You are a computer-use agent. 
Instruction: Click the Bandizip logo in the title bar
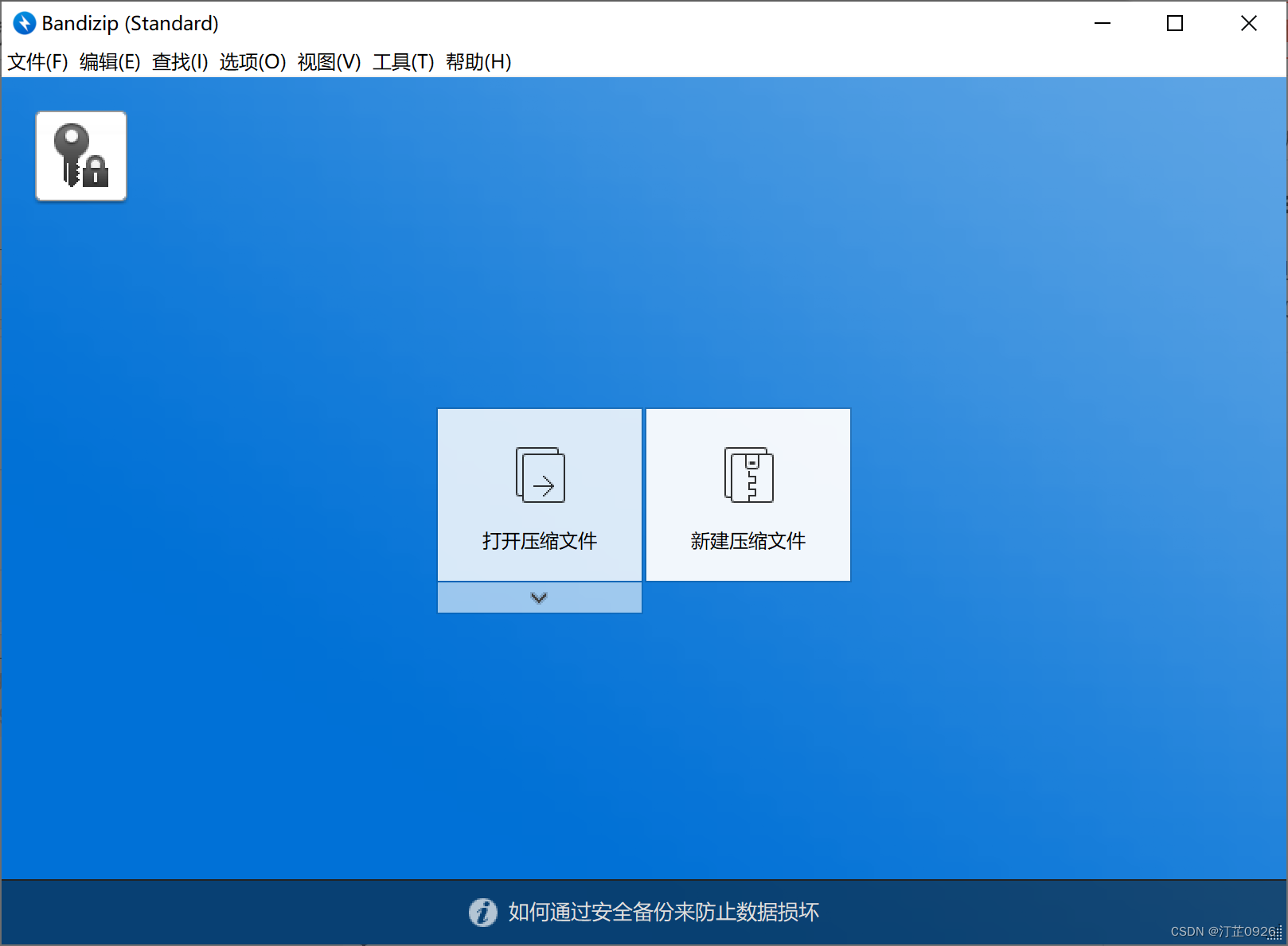pos(25,24)
